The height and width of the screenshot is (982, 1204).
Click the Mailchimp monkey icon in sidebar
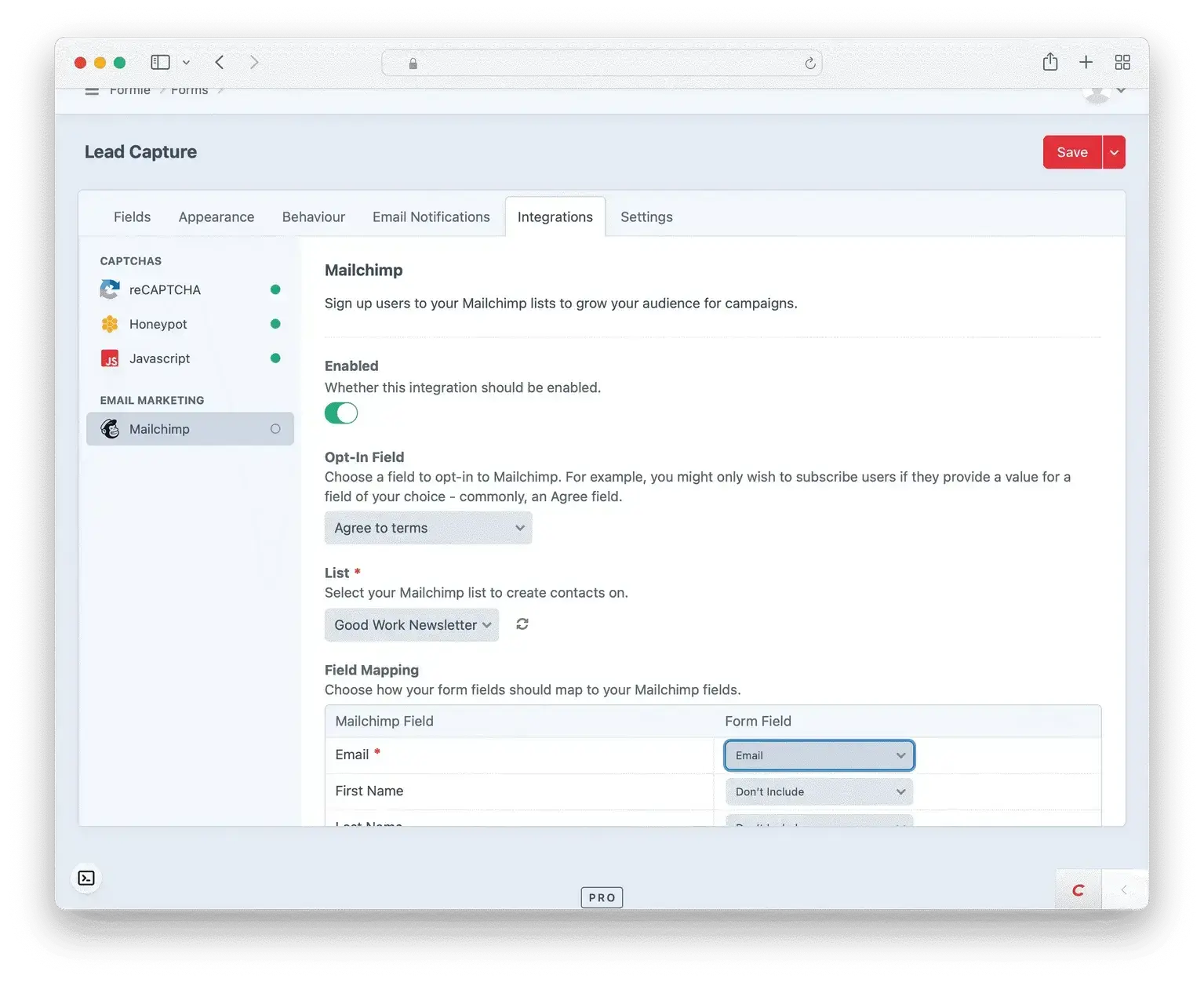pos(110,428)
